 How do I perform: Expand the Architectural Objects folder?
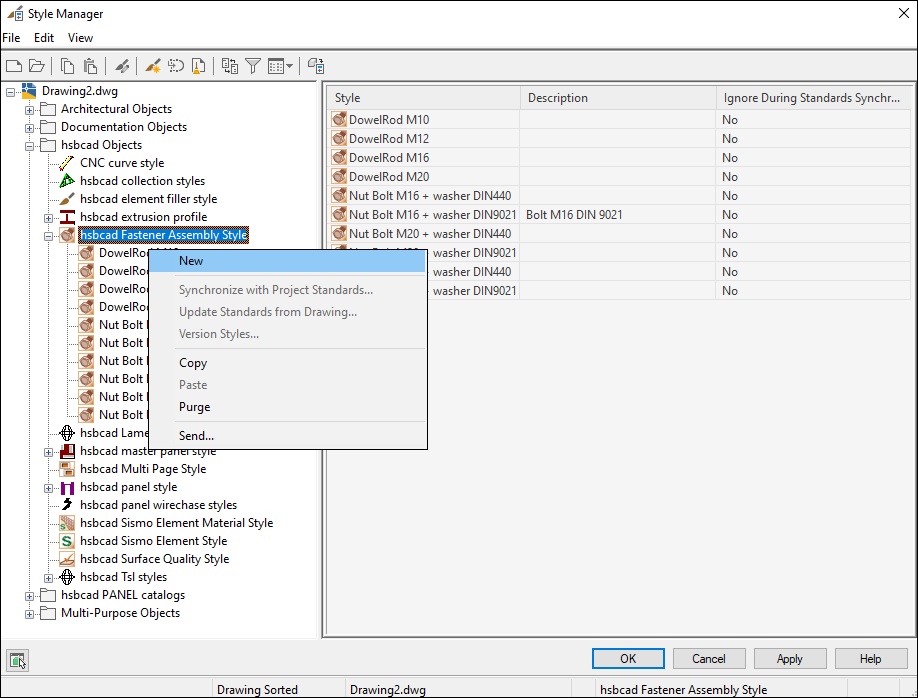pos(29,110)
